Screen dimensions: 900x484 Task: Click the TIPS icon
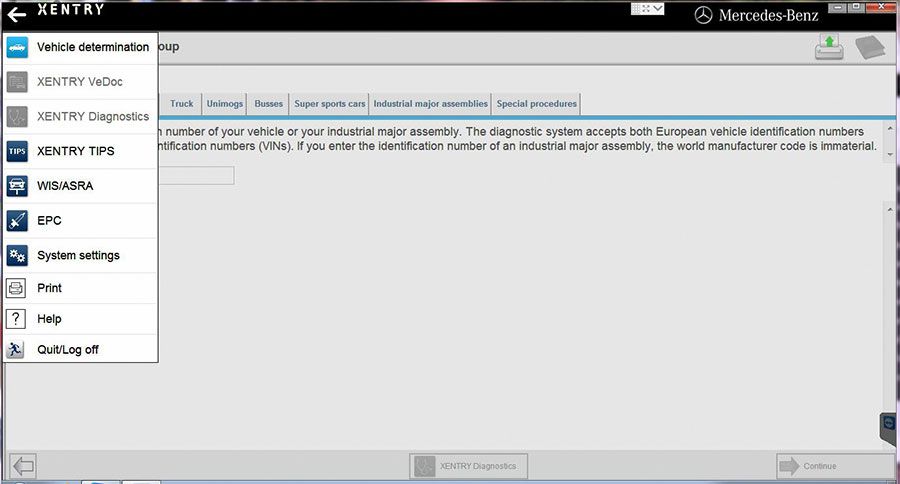click(17, 152)
